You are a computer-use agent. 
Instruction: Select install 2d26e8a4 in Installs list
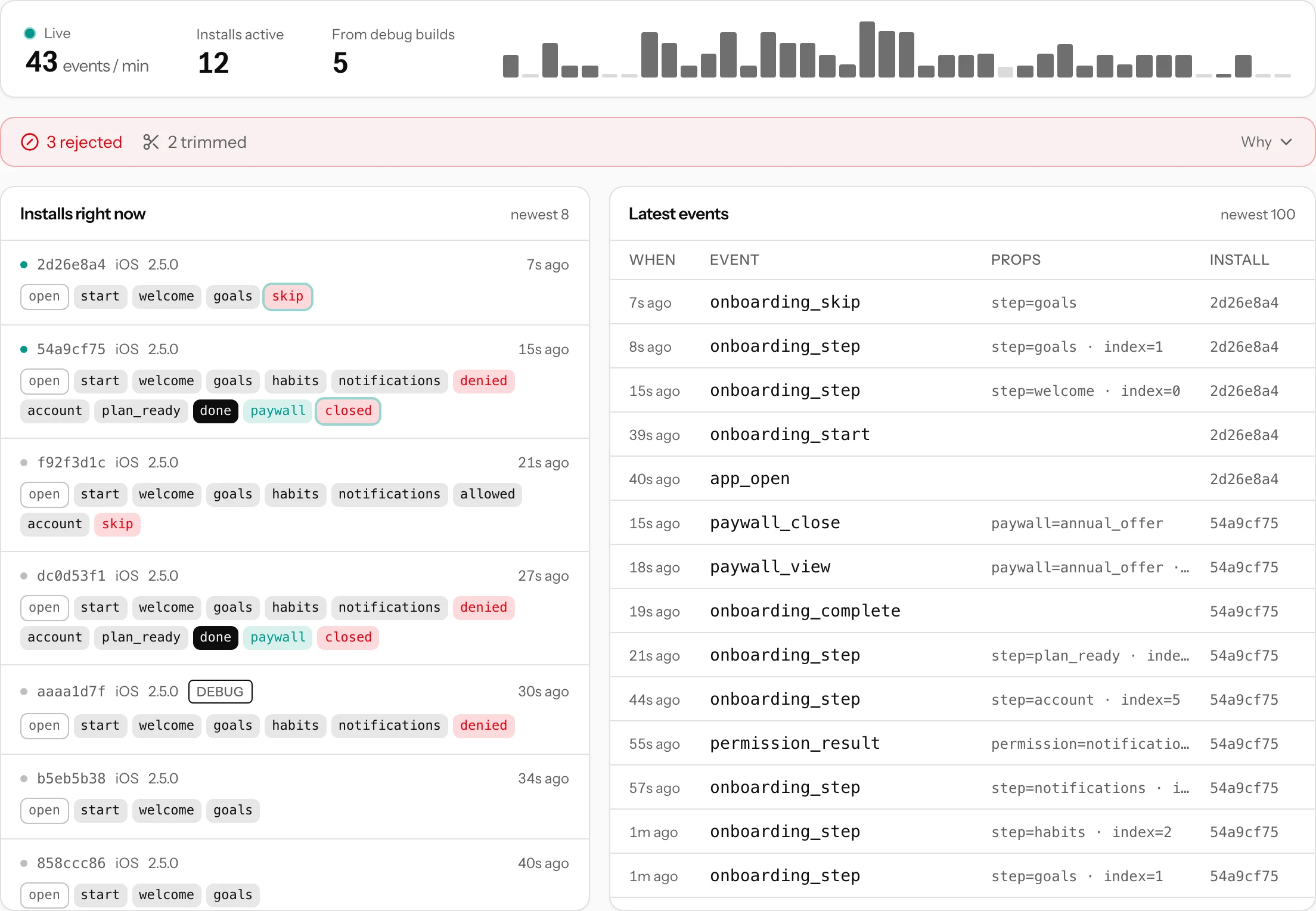(x=295, y=283)
